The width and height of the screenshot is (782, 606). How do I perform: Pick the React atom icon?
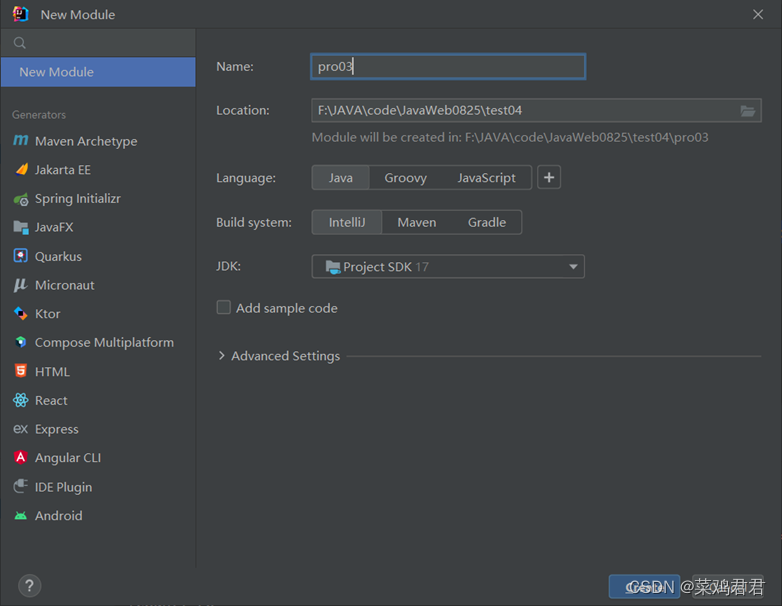20,400
